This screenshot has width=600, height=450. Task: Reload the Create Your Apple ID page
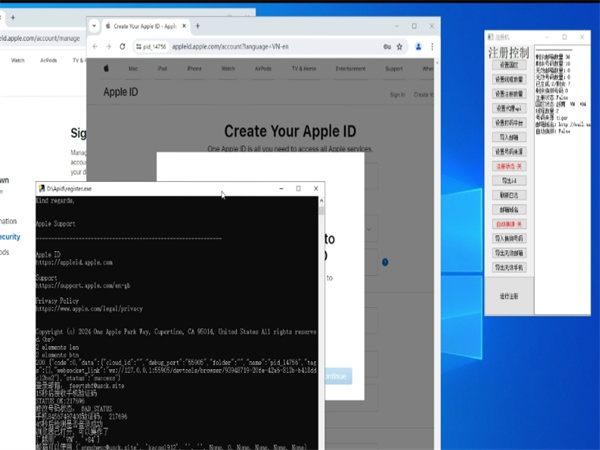[122, 46]
